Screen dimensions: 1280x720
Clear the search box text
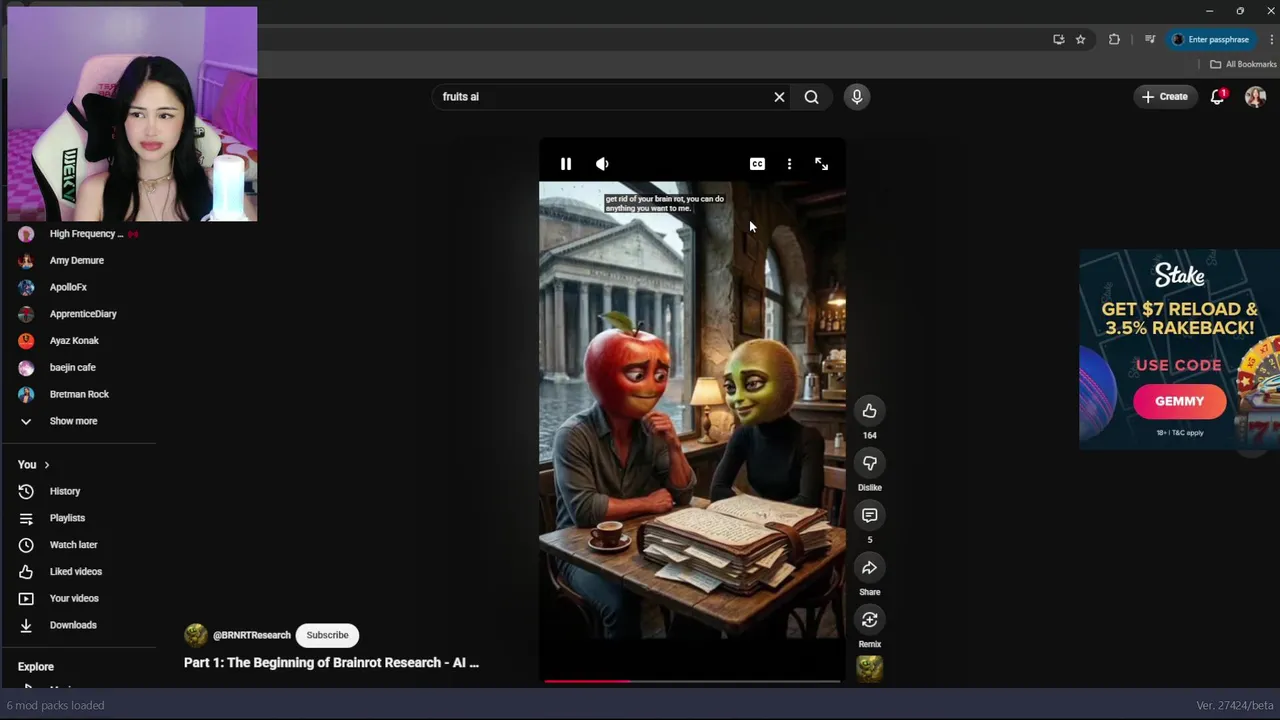point(779,97)
